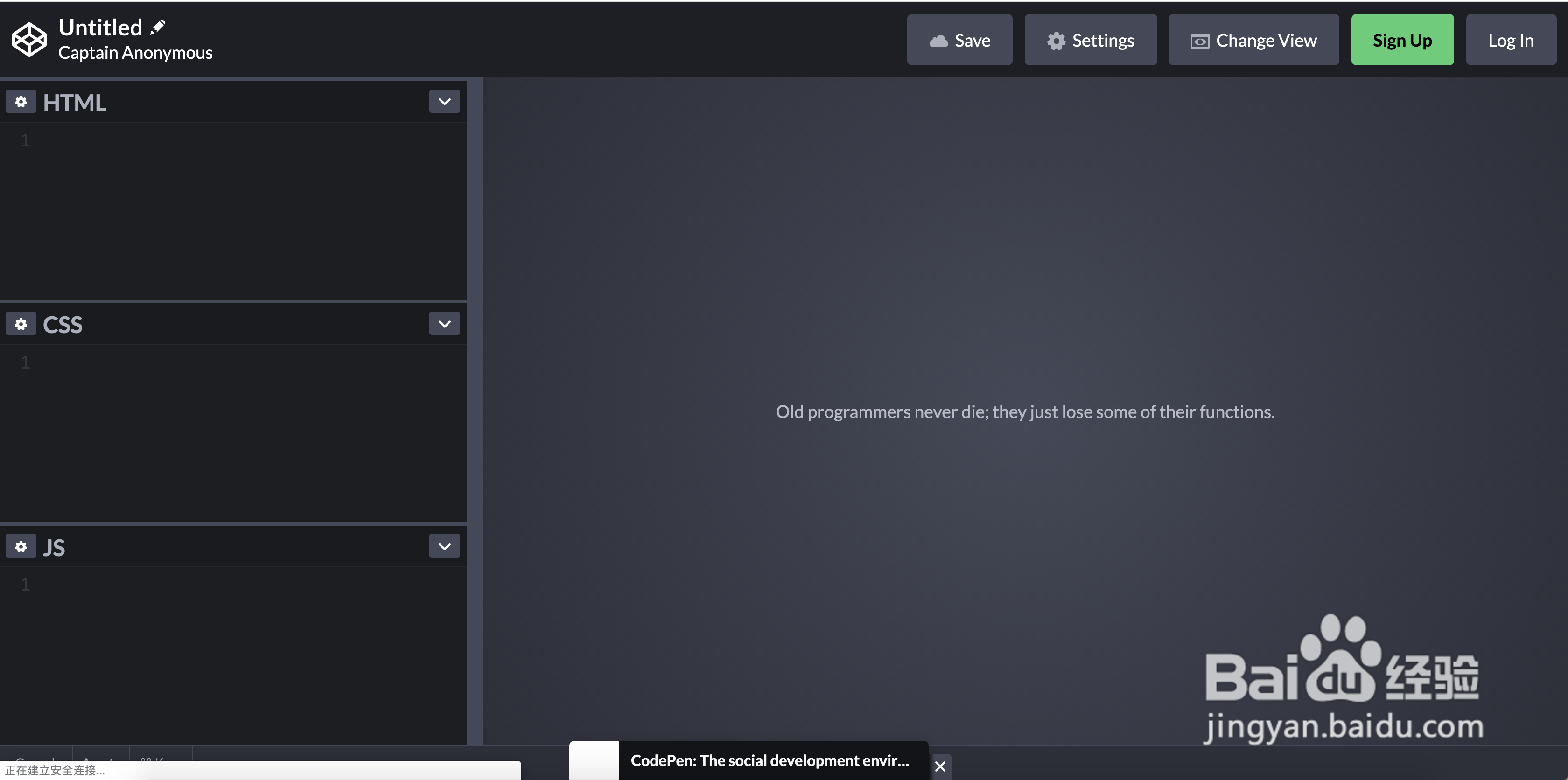Screen dimensions: 1568x780
Task: Click the Save cloud icon
Action: click(x=938, y=40)
